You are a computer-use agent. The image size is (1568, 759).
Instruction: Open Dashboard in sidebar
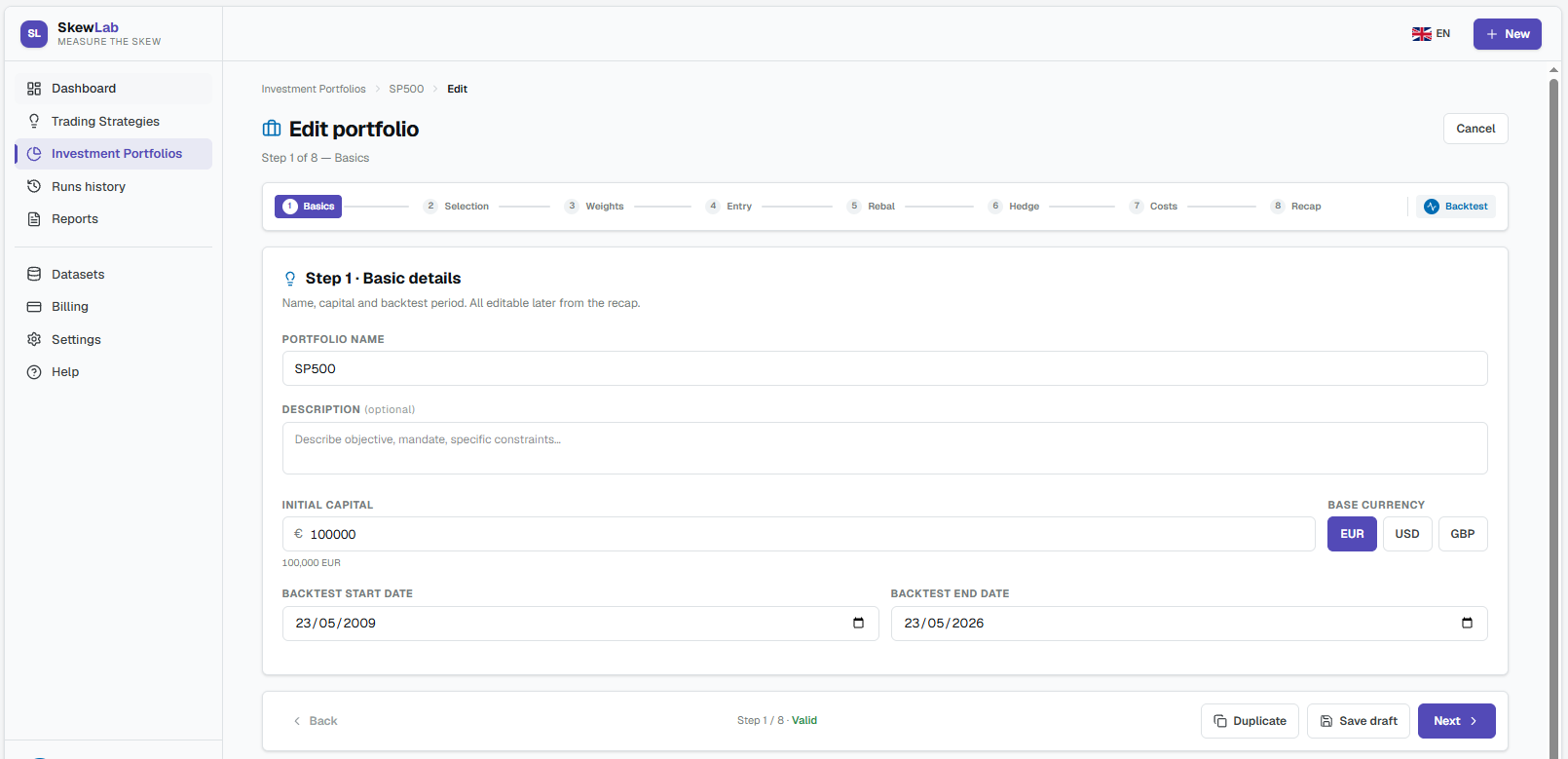pyautogui.click(x=113, y=89)
